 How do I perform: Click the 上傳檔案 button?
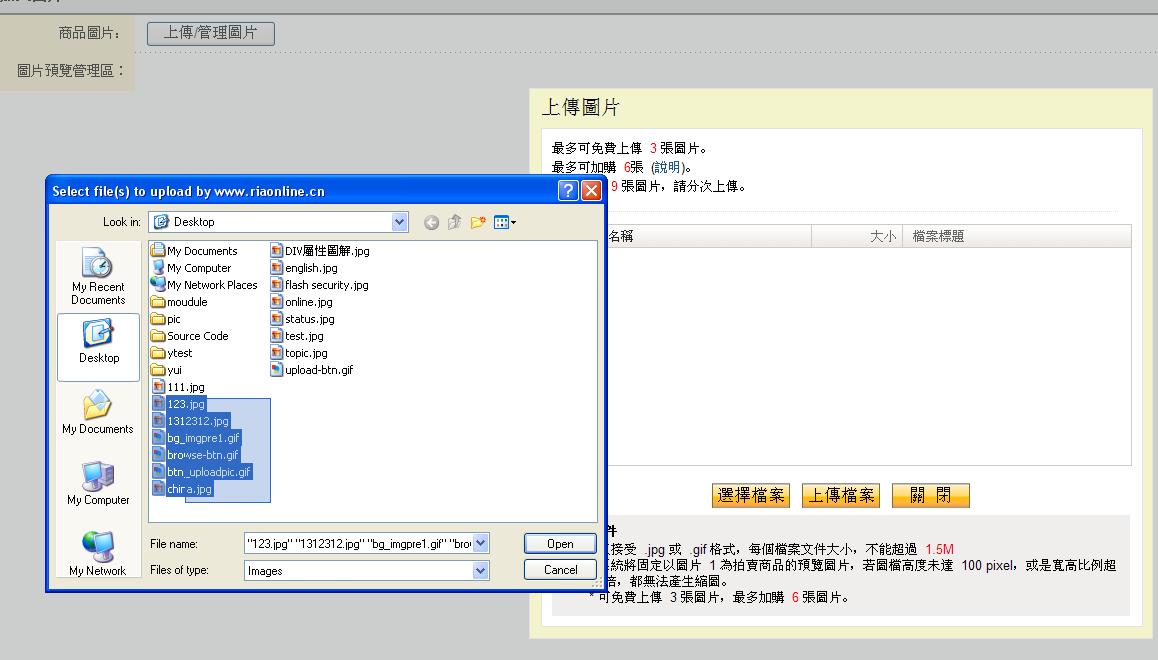pos(841,496)
